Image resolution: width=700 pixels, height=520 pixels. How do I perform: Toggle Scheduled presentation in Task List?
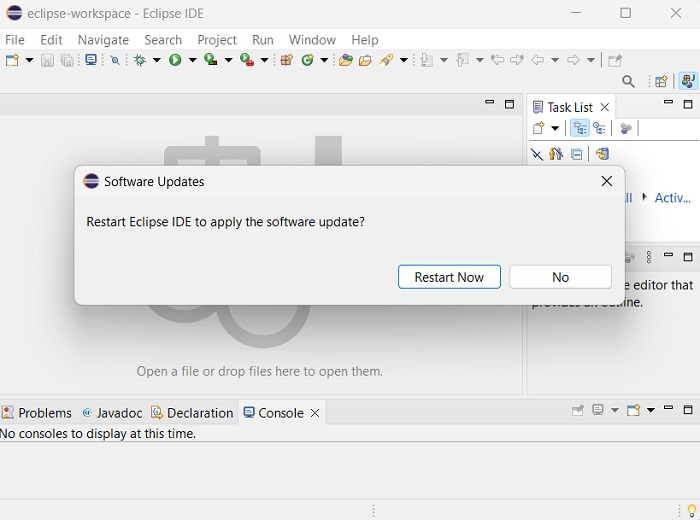(599, 128)
